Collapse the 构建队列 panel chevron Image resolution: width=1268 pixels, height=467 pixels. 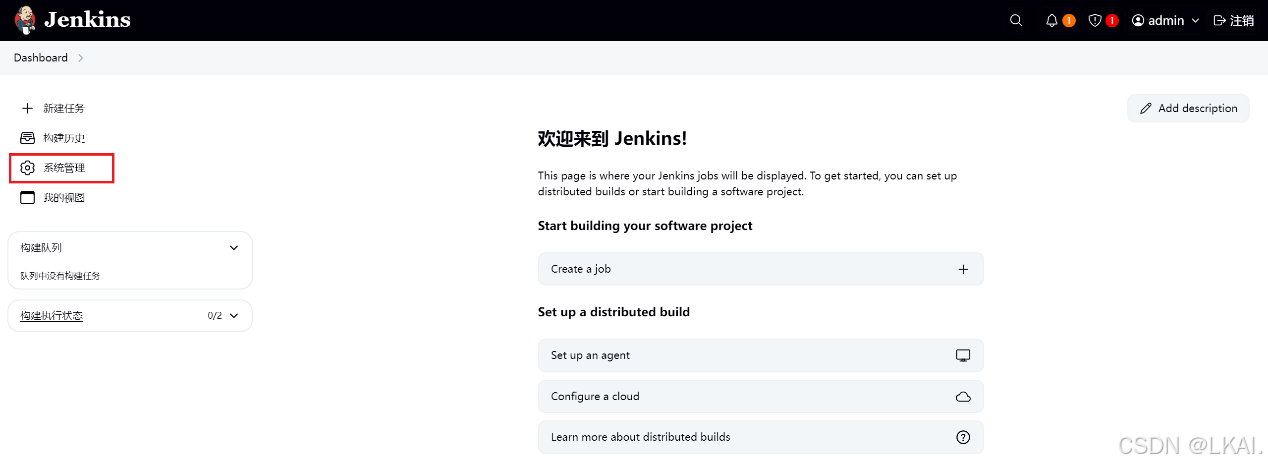tap(234, 247)
